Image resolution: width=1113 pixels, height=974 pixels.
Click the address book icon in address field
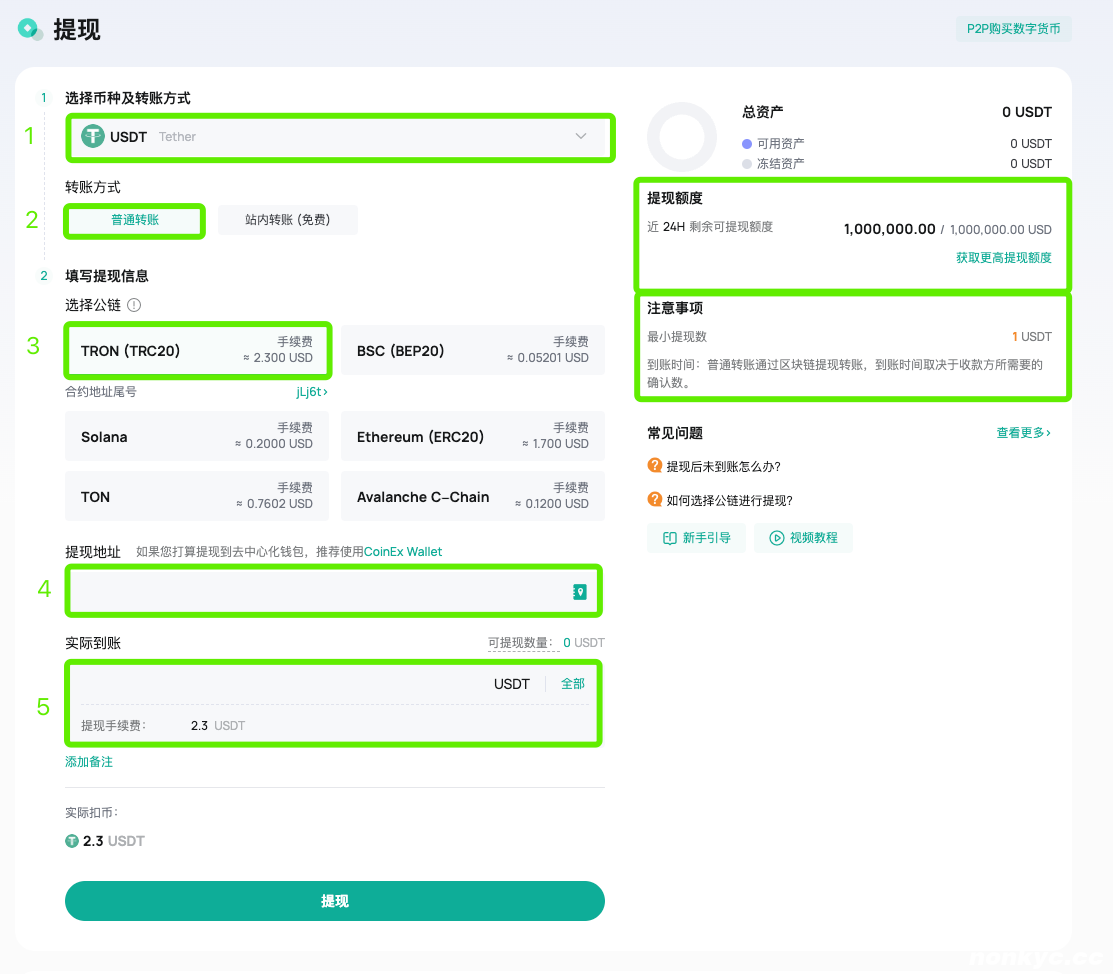pos(579,593)
